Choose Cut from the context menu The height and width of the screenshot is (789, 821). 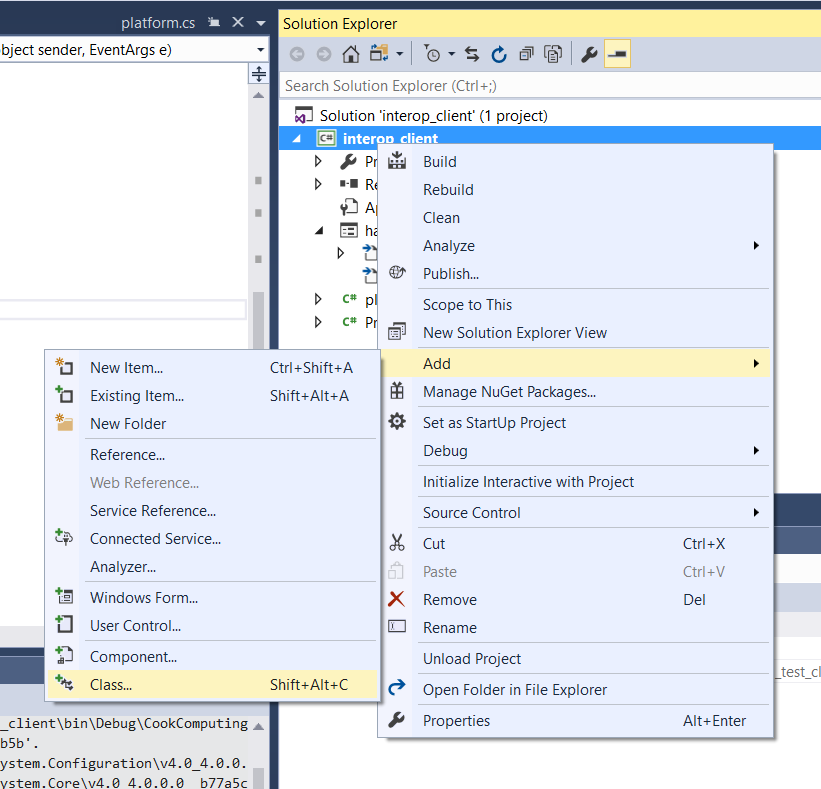pos(575,543)
